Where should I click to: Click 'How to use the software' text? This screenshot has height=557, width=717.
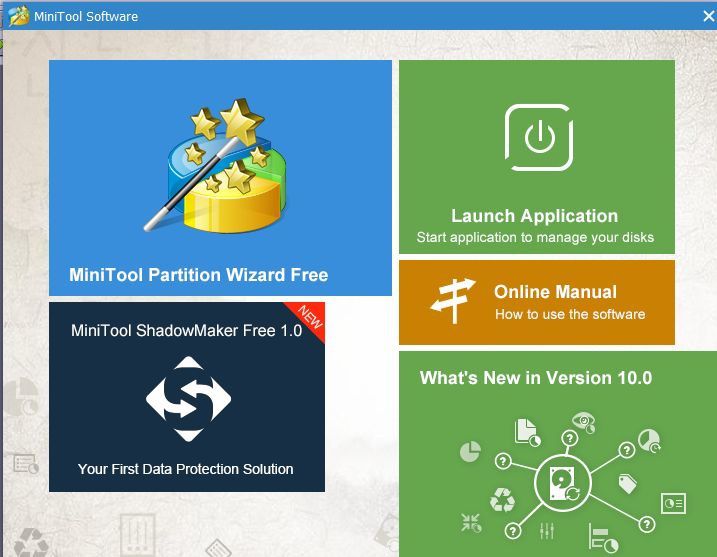click(x=570, y=314)
